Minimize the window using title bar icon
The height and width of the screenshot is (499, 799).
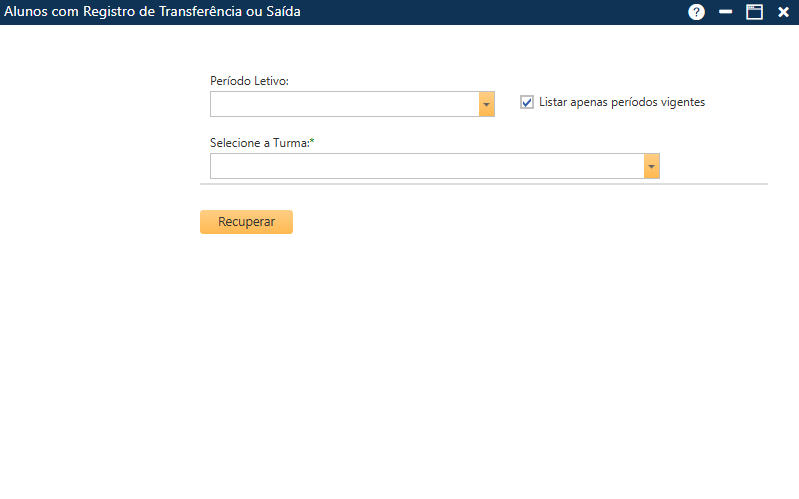click(x=726, y=12)
